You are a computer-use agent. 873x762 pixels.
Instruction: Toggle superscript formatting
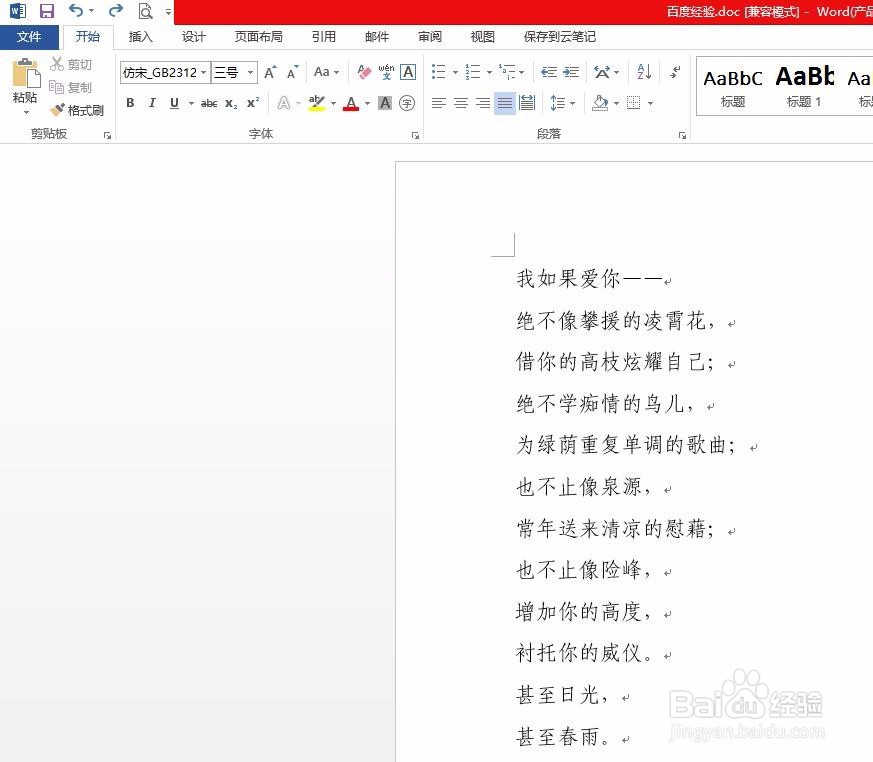[x=253, y=103]
